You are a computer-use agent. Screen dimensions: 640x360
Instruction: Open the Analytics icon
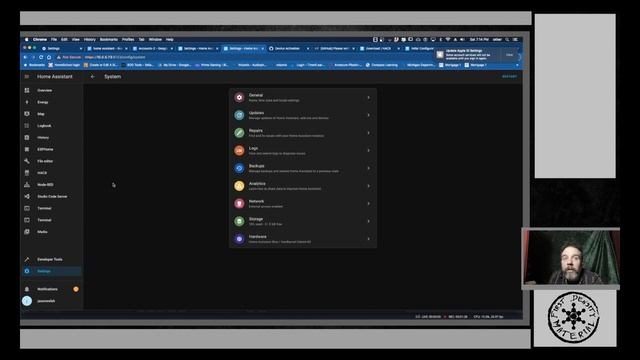coord(240,186)
